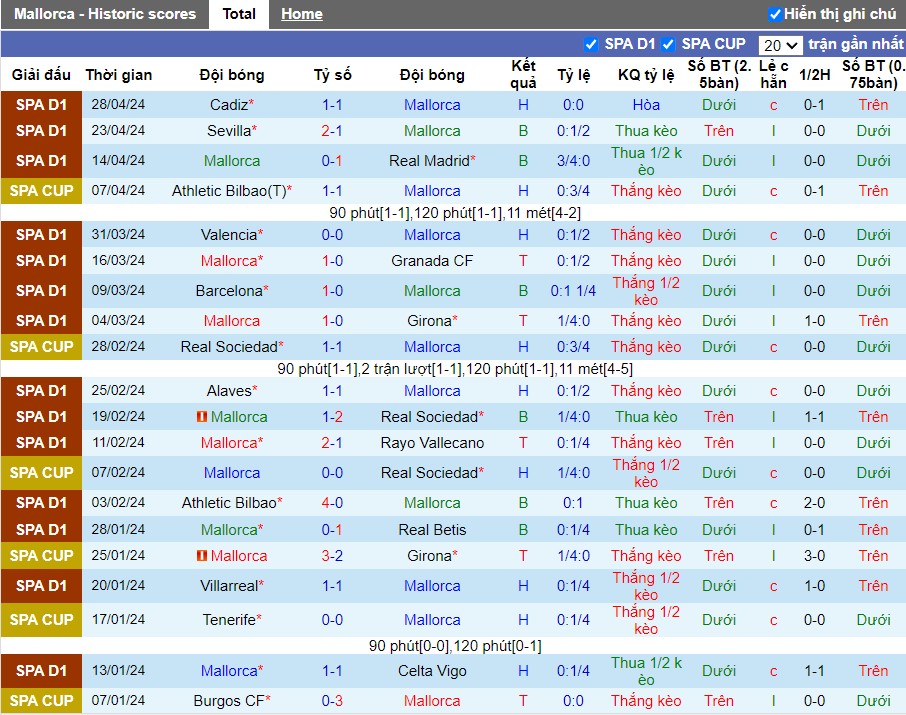Click the Giải đấu column header
The width and height of the screenshot is (906, 715).
(42, 75)
